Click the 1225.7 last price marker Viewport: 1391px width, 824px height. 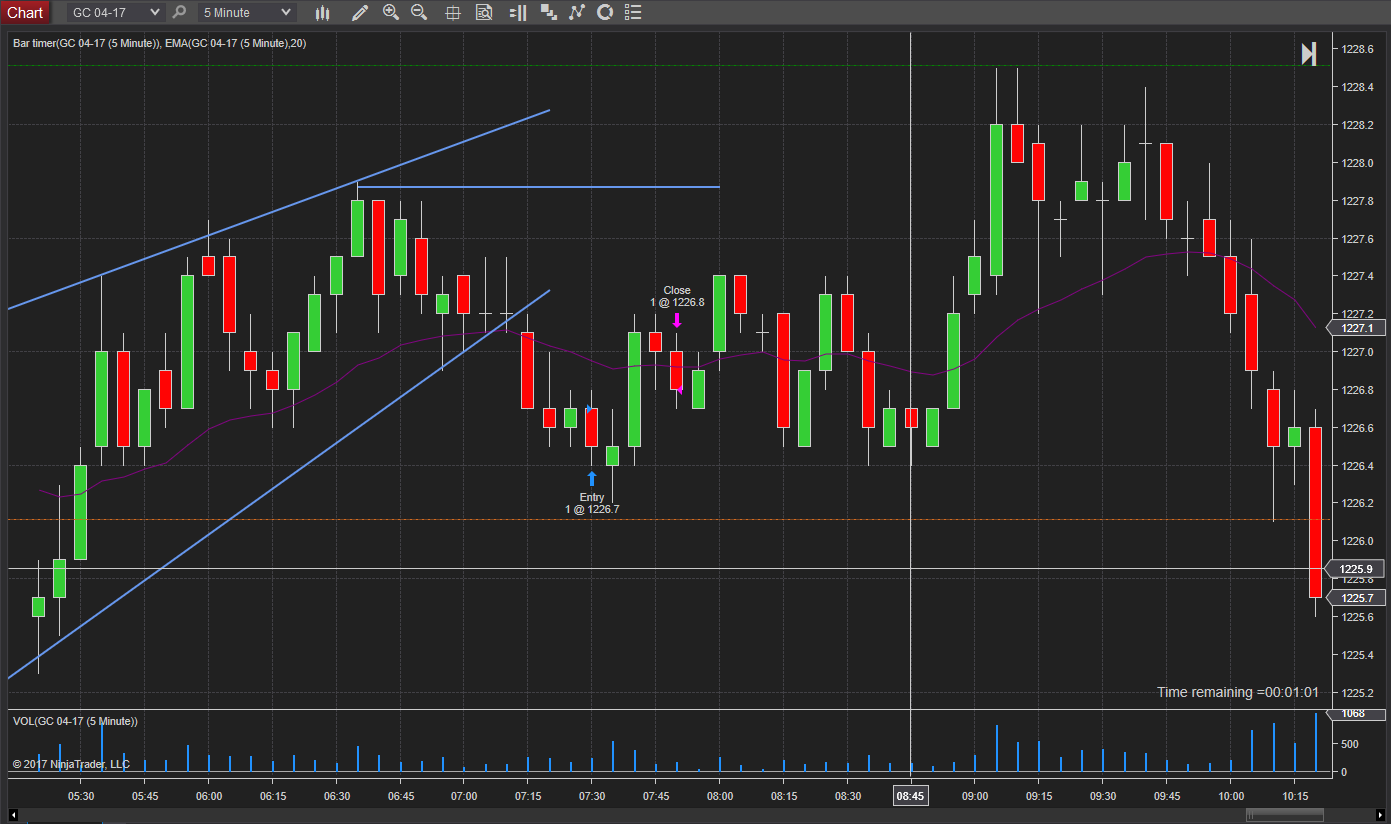click(x=1356, y=598)
